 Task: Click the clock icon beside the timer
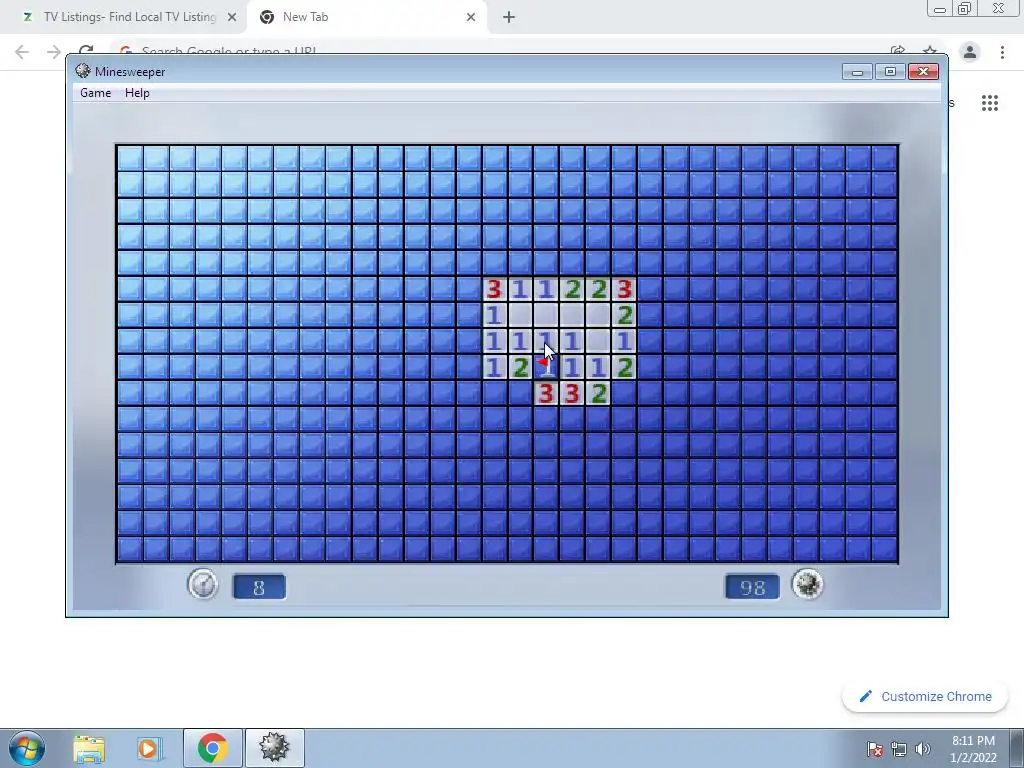203,584
